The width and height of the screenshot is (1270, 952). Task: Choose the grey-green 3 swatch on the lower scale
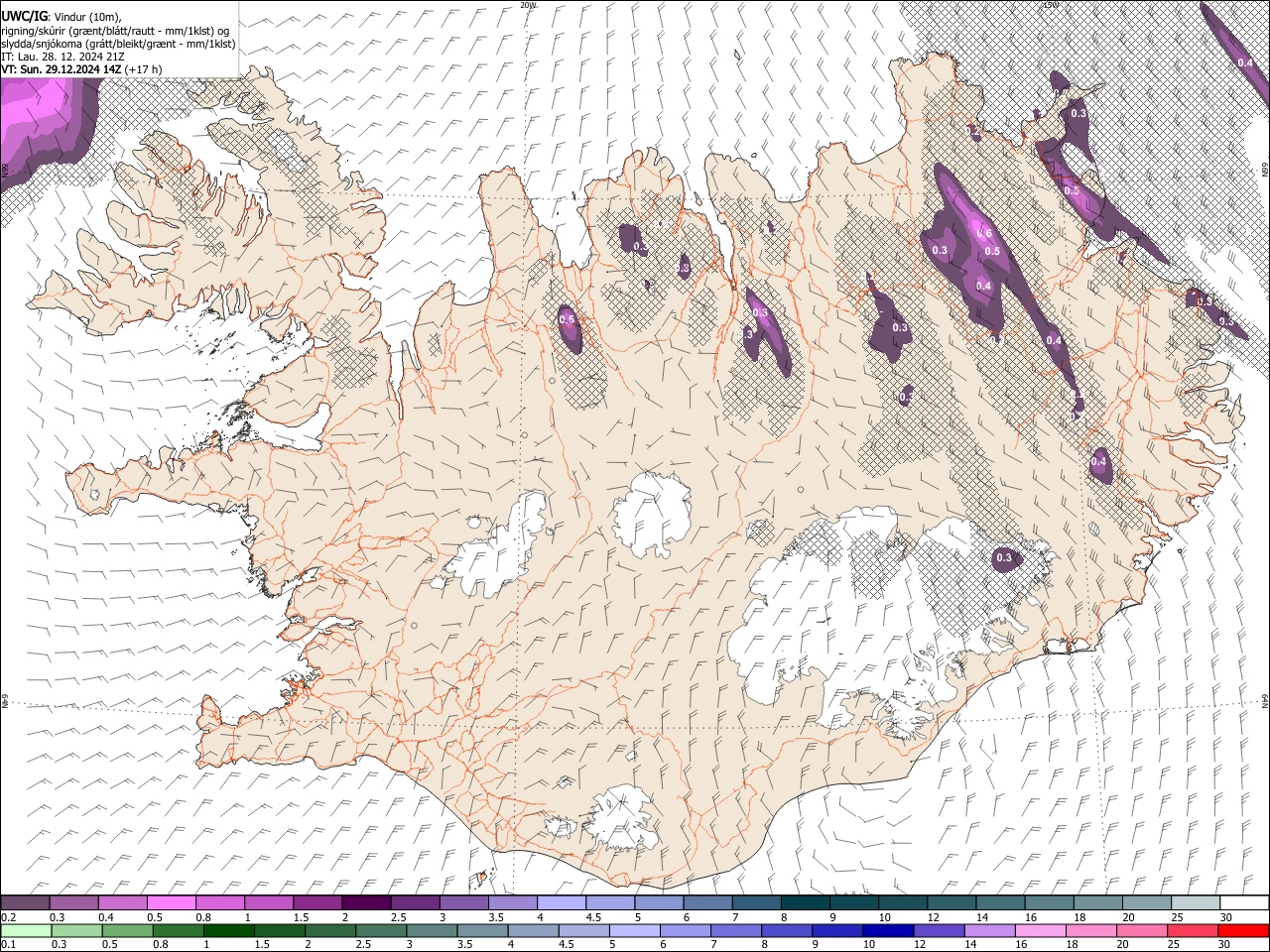click(x=432, y=930)
